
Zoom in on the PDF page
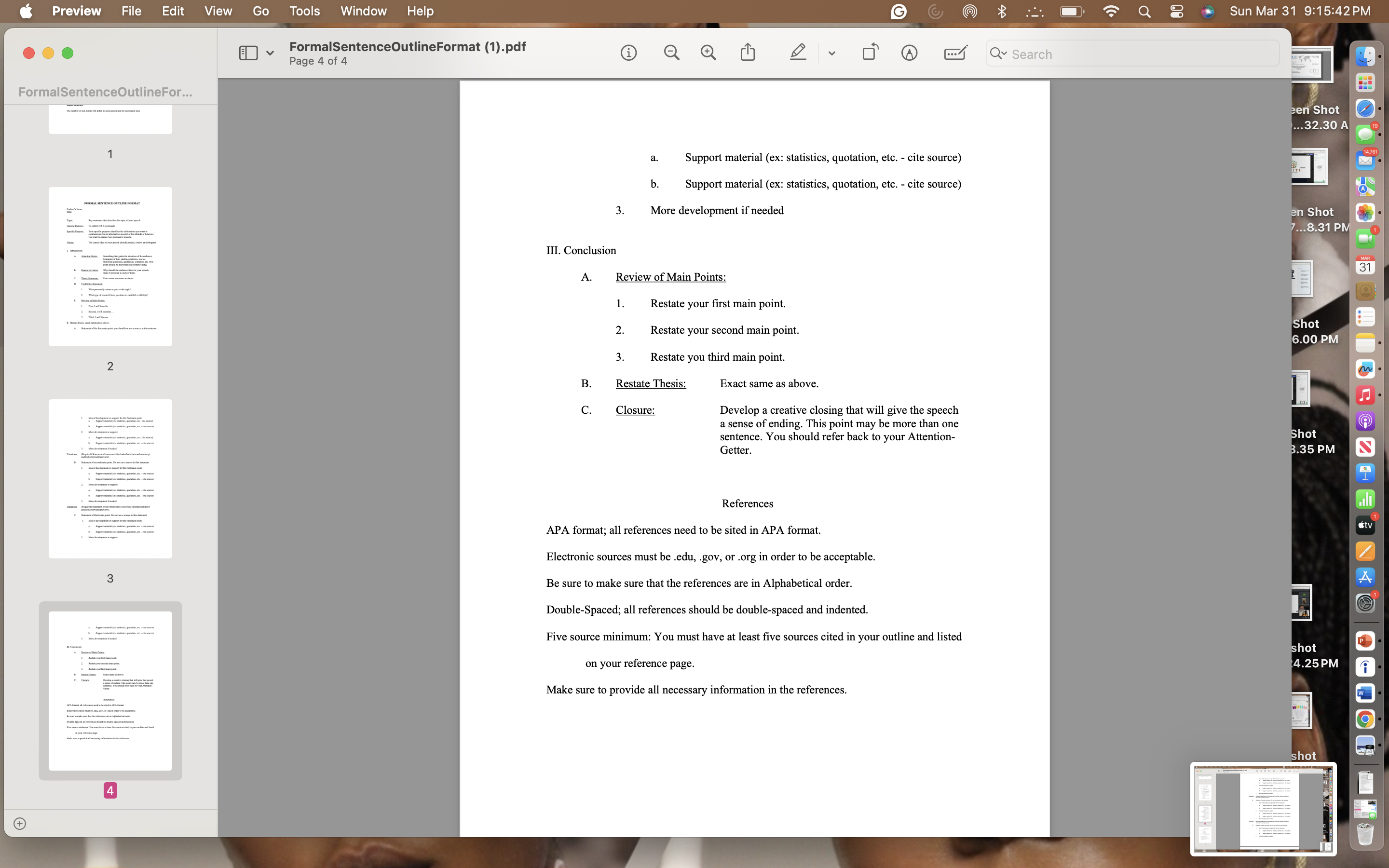(708, 53)
